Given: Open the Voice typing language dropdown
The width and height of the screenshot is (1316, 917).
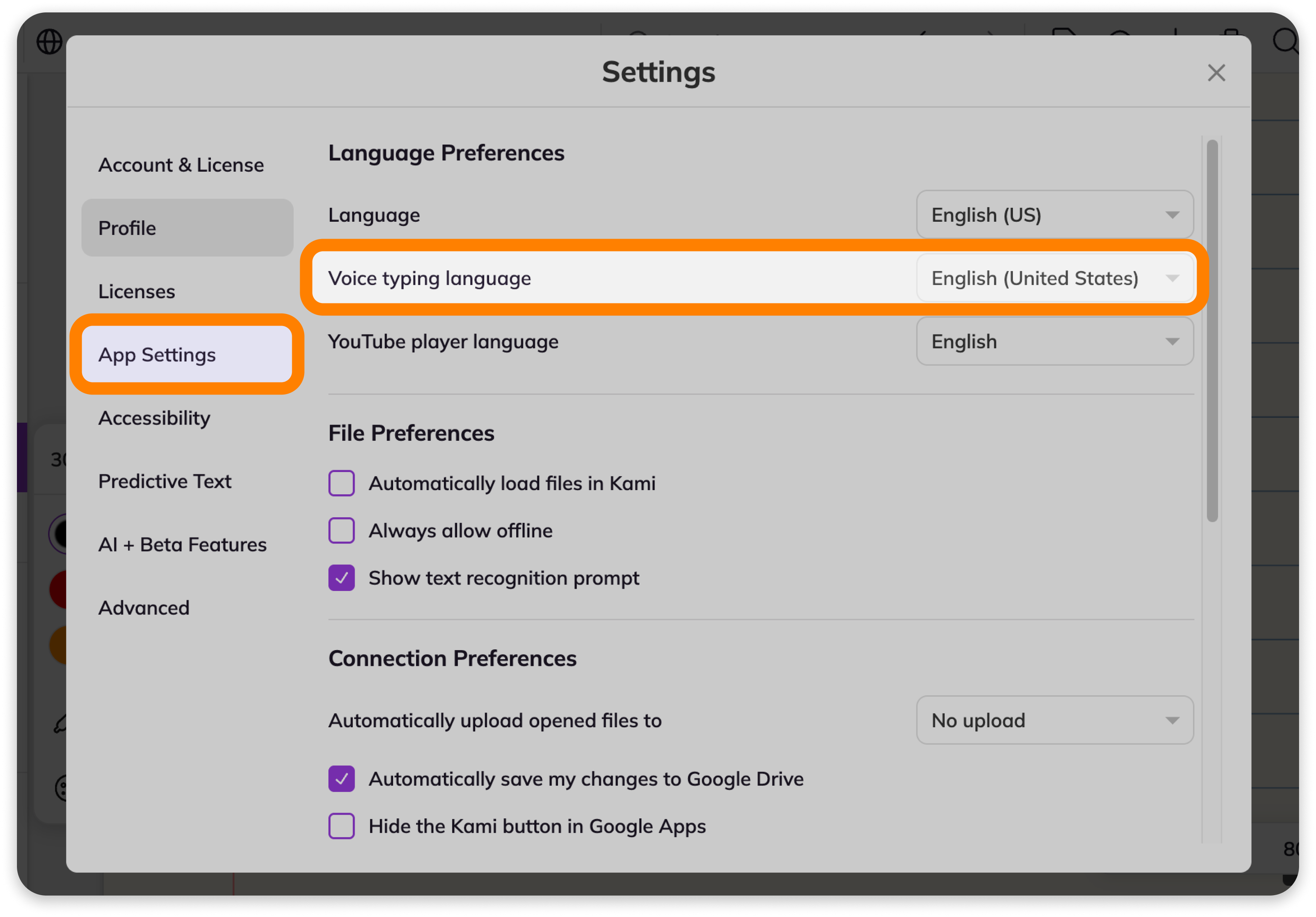Looking at the screenshot, I should pyautogui.click(x=1055, y=278).
